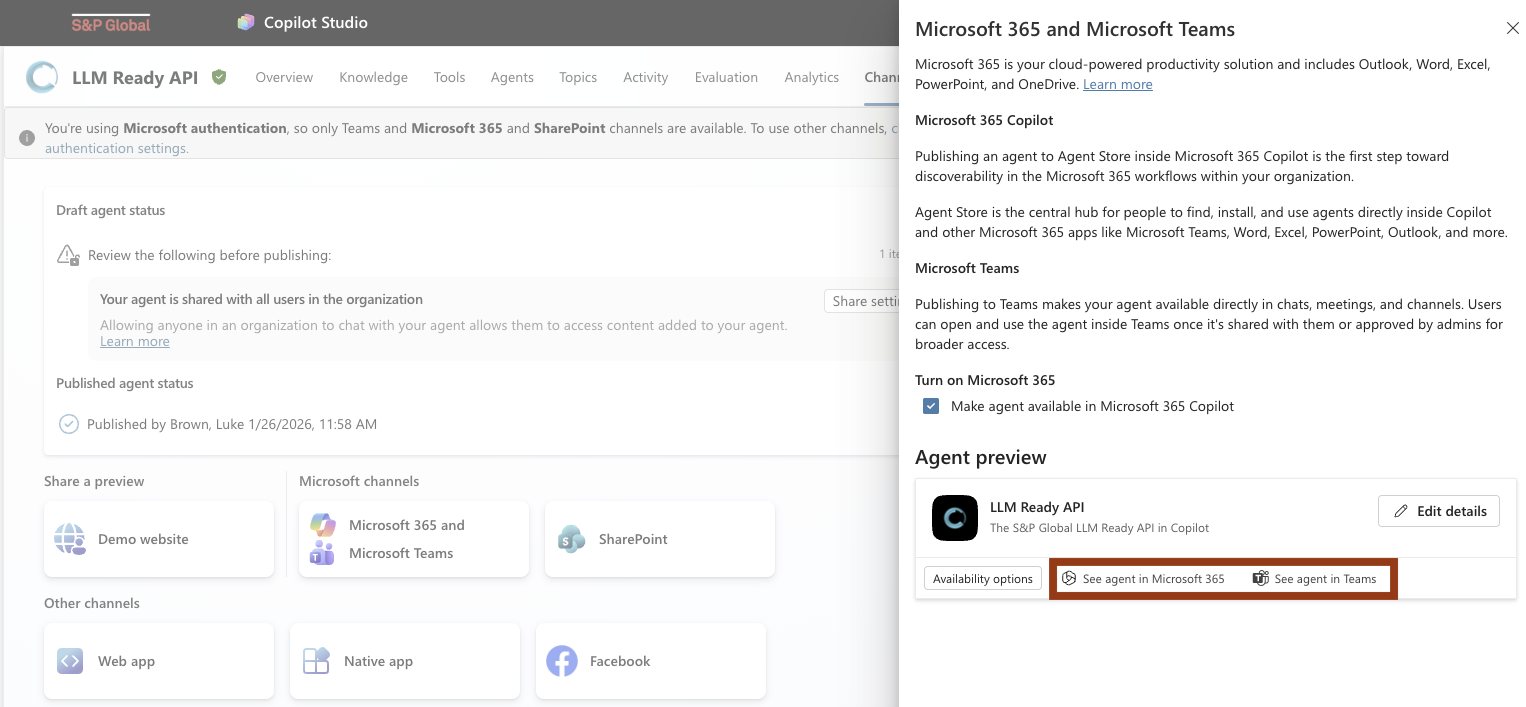Click the S&P Global logo

[x=111, y=23]
